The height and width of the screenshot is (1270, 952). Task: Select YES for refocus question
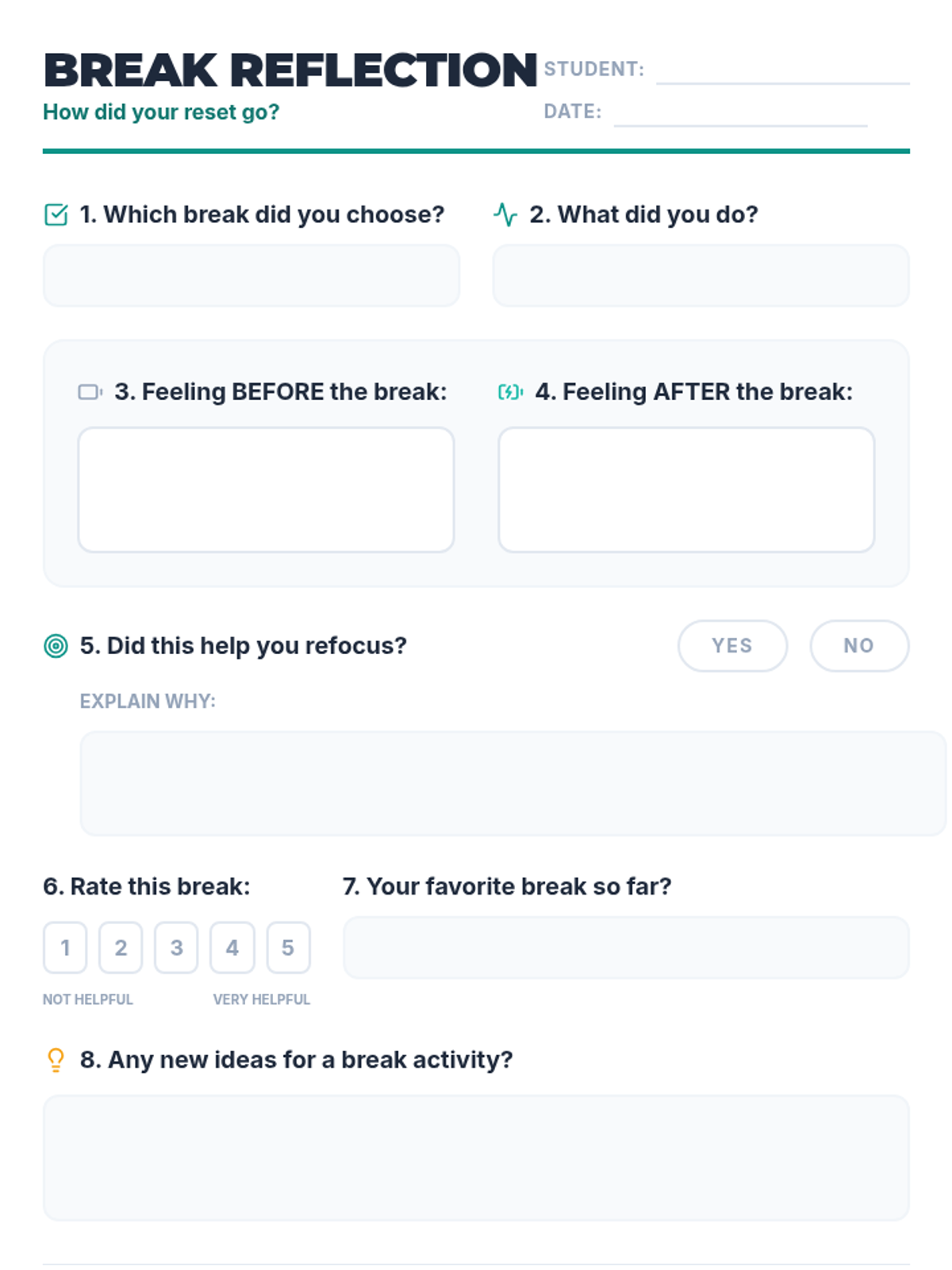coord(732,646)
